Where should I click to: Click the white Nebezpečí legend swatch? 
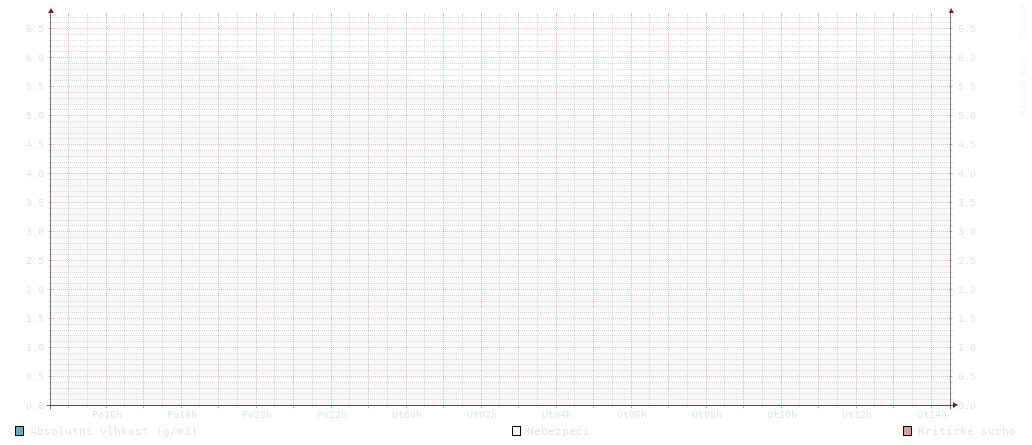tap(517, 431)
